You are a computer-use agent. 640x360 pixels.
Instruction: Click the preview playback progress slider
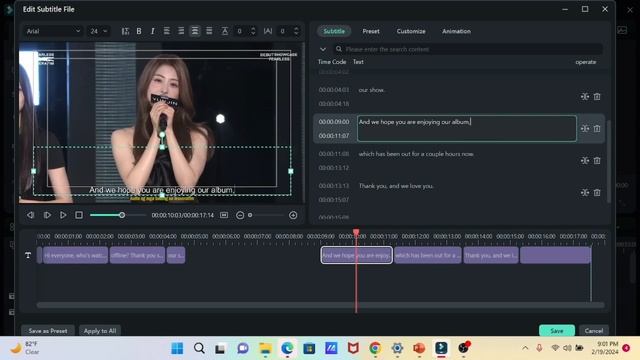(118, 215)
